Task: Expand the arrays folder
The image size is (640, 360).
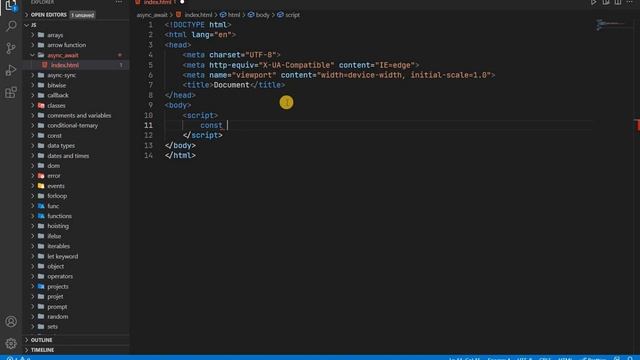Action: [x=33, y=35]
